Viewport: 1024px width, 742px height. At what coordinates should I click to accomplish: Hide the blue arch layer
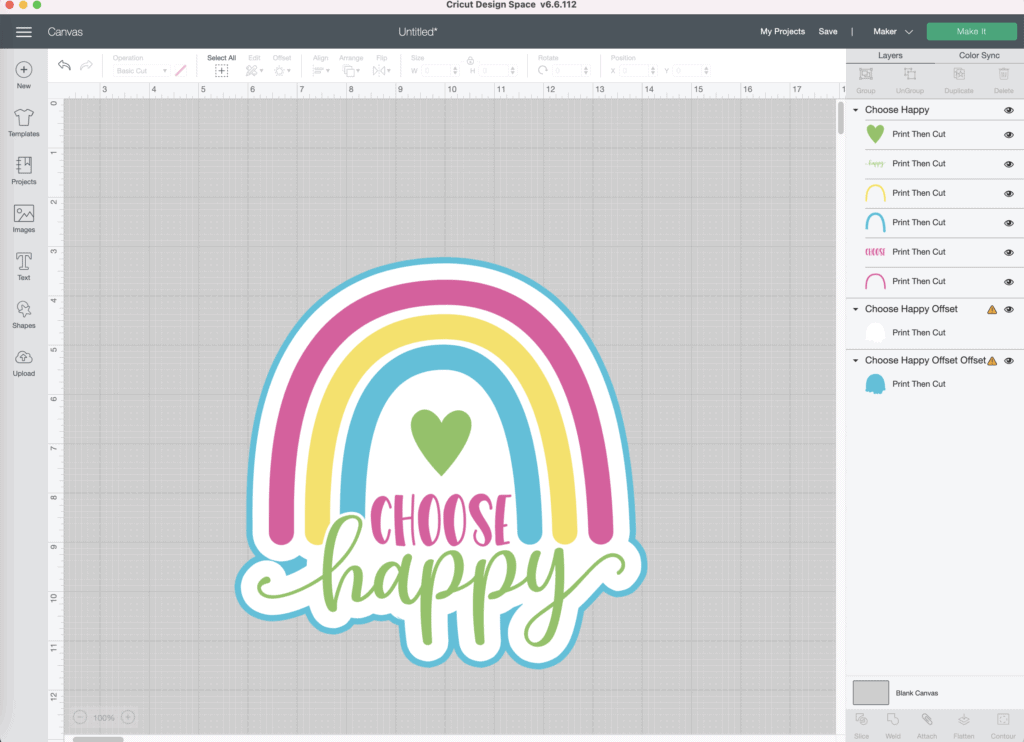click(x=1009, y=223)
